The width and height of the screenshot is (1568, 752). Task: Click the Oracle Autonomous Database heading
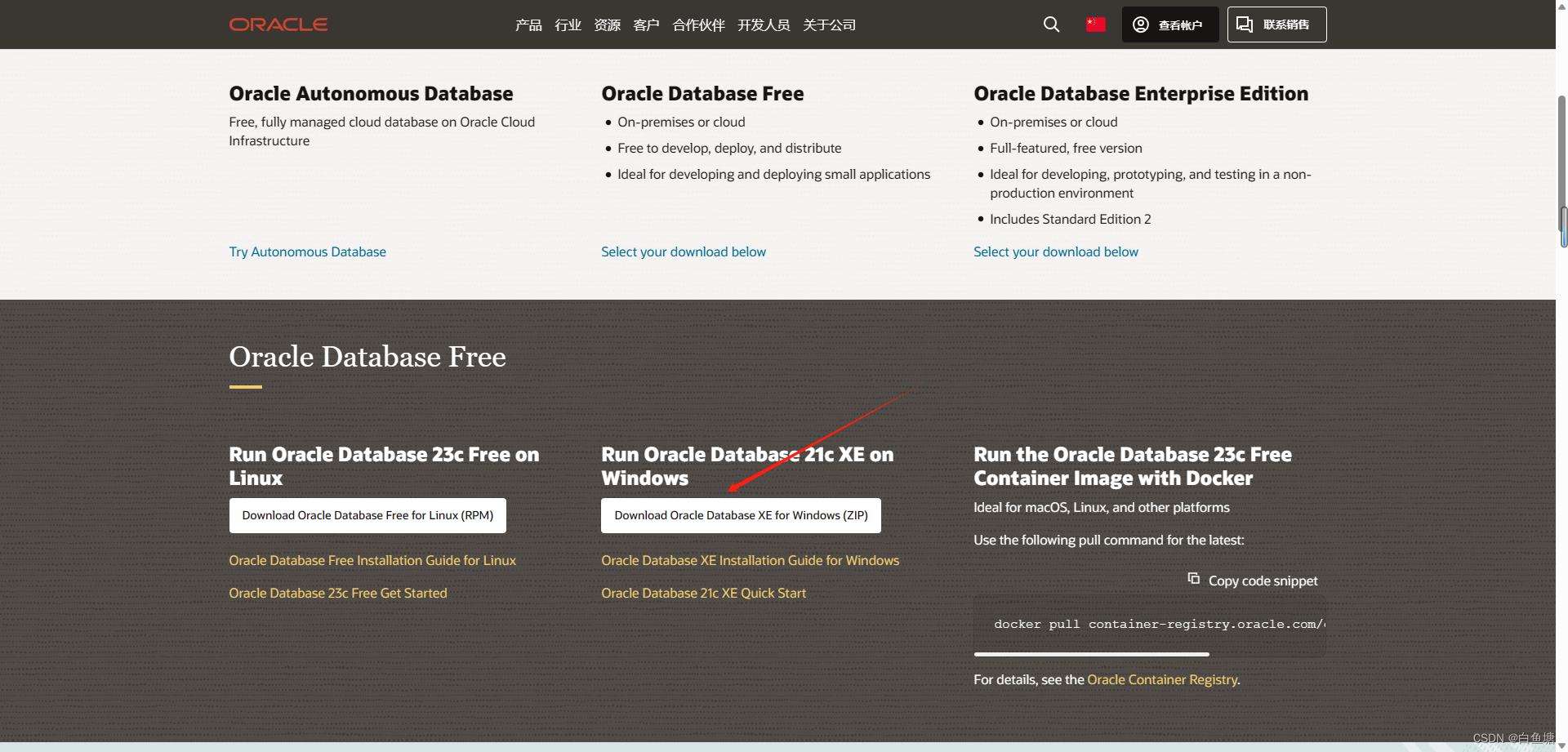click(371, 94)
